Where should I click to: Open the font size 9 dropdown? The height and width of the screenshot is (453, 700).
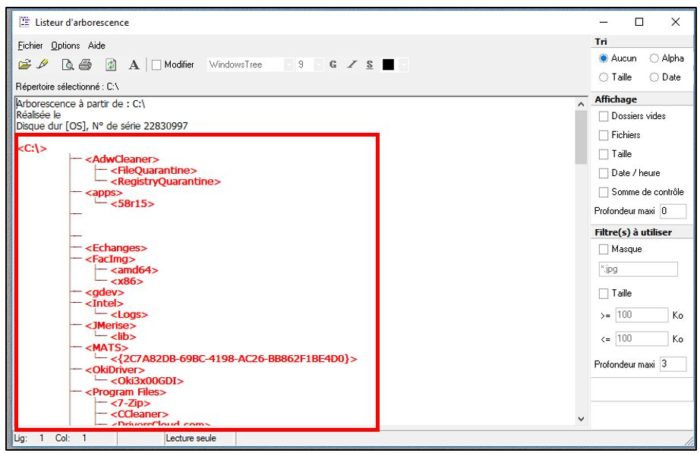317,65
